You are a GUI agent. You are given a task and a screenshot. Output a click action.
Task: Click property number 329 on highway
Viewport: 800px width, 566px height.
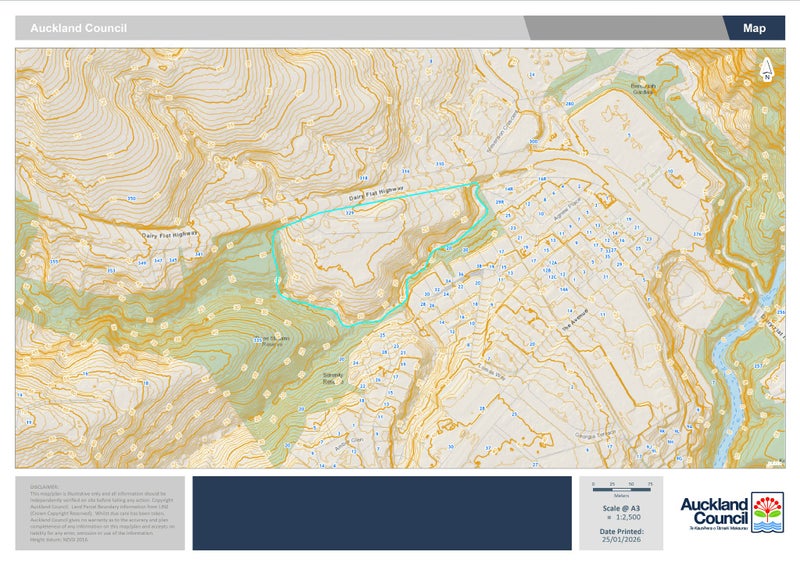350,213
